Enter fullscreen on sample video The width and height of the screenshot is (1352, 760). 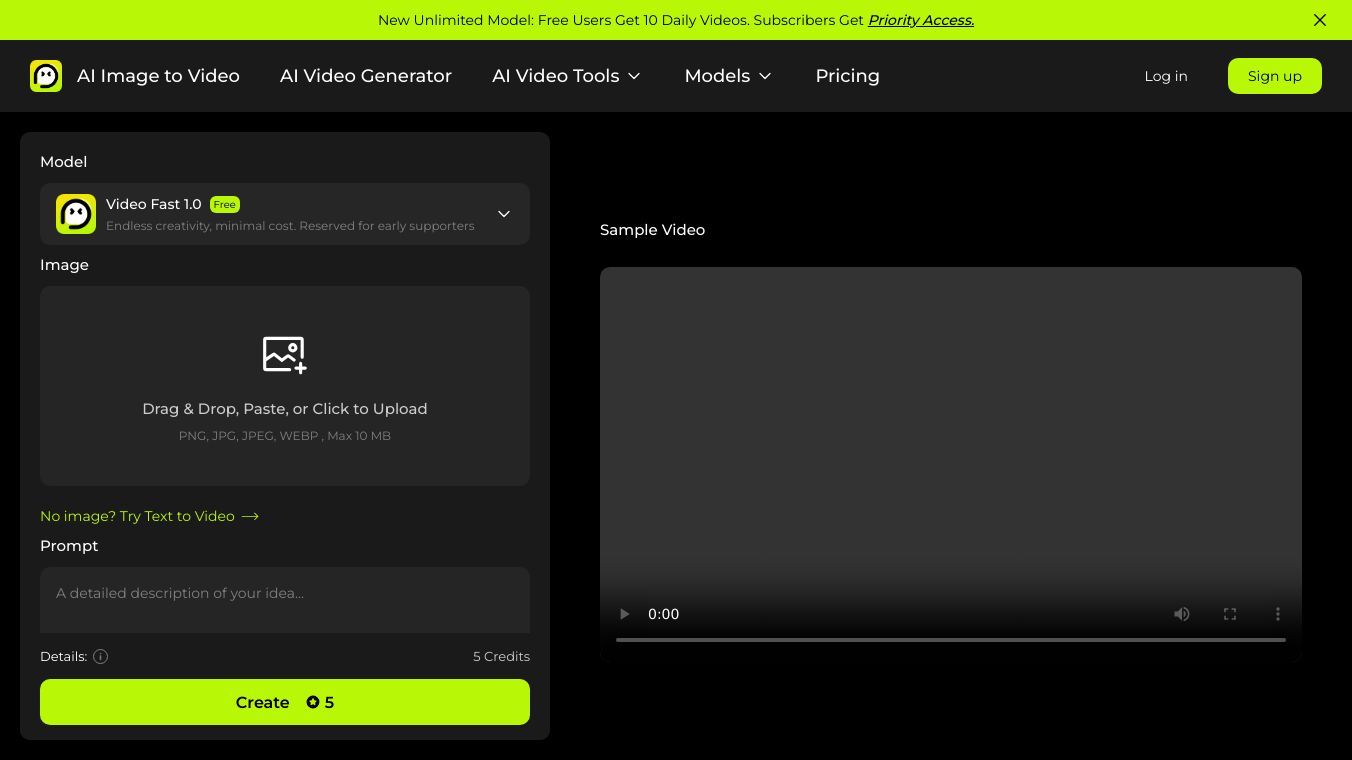tap(1230, 614)
